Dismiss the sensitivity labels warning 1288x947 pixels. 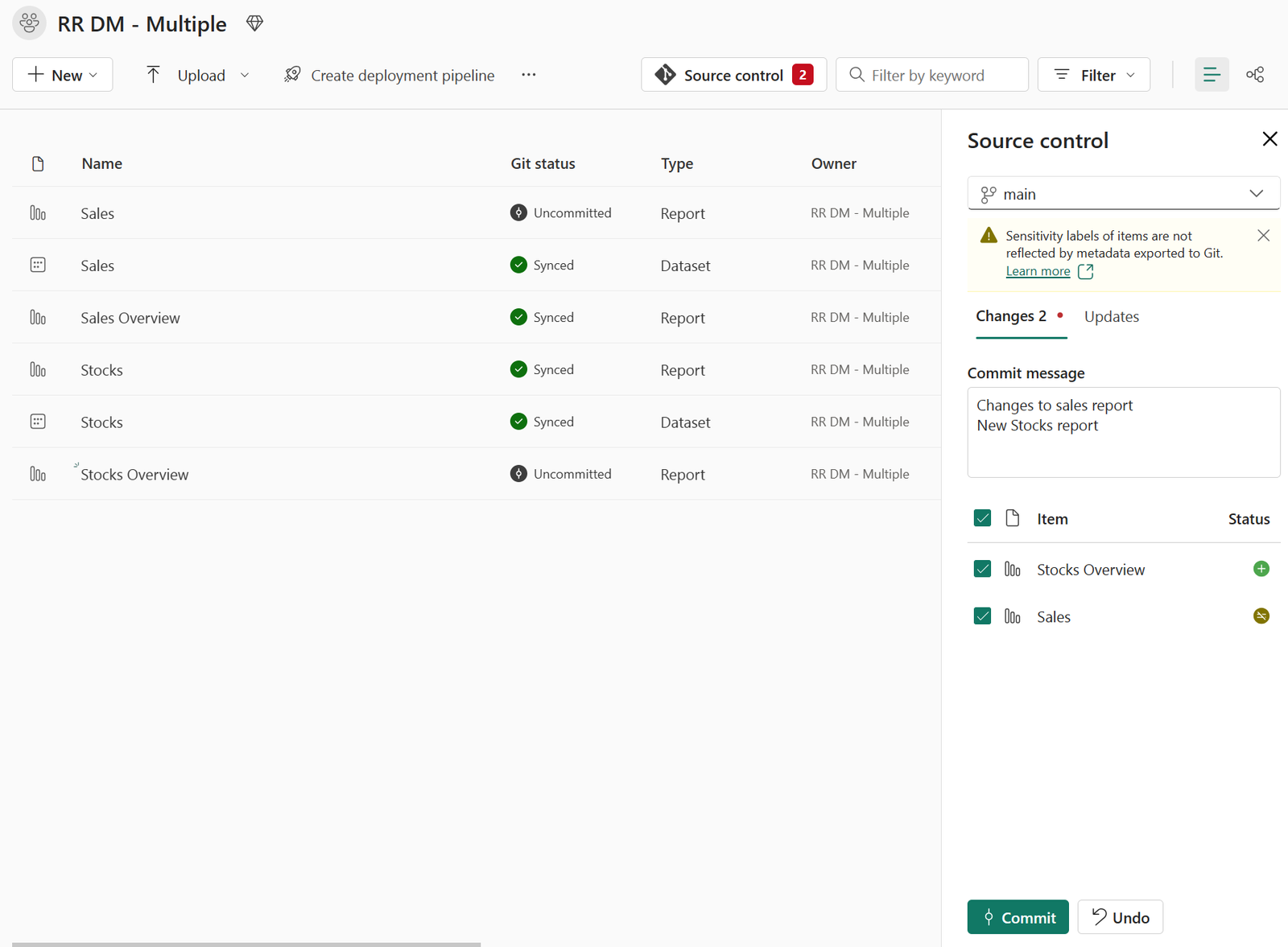coord(1264,236)
